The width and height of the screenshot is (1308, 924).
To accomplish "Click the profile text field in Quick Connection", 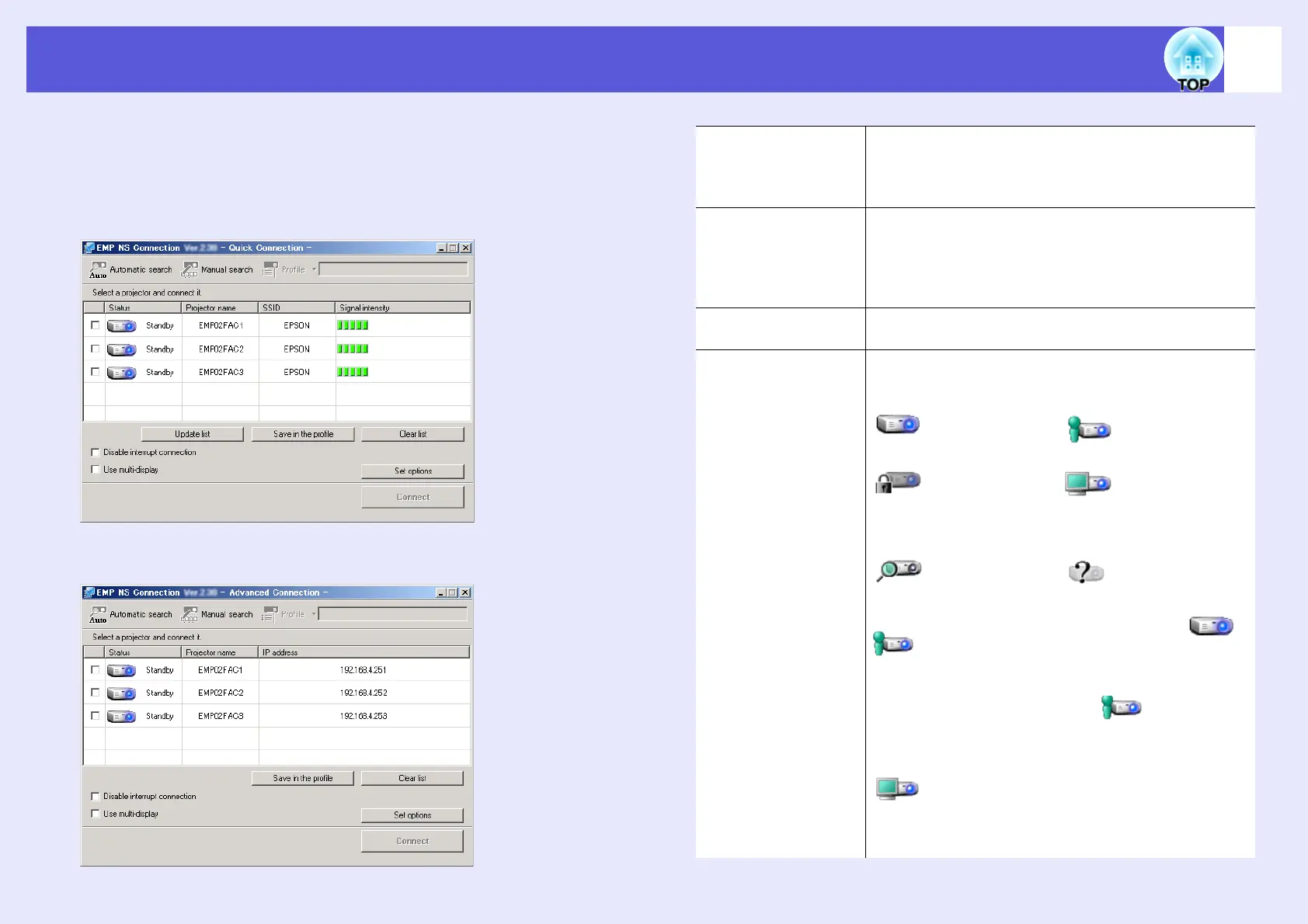I will [394, 269].
